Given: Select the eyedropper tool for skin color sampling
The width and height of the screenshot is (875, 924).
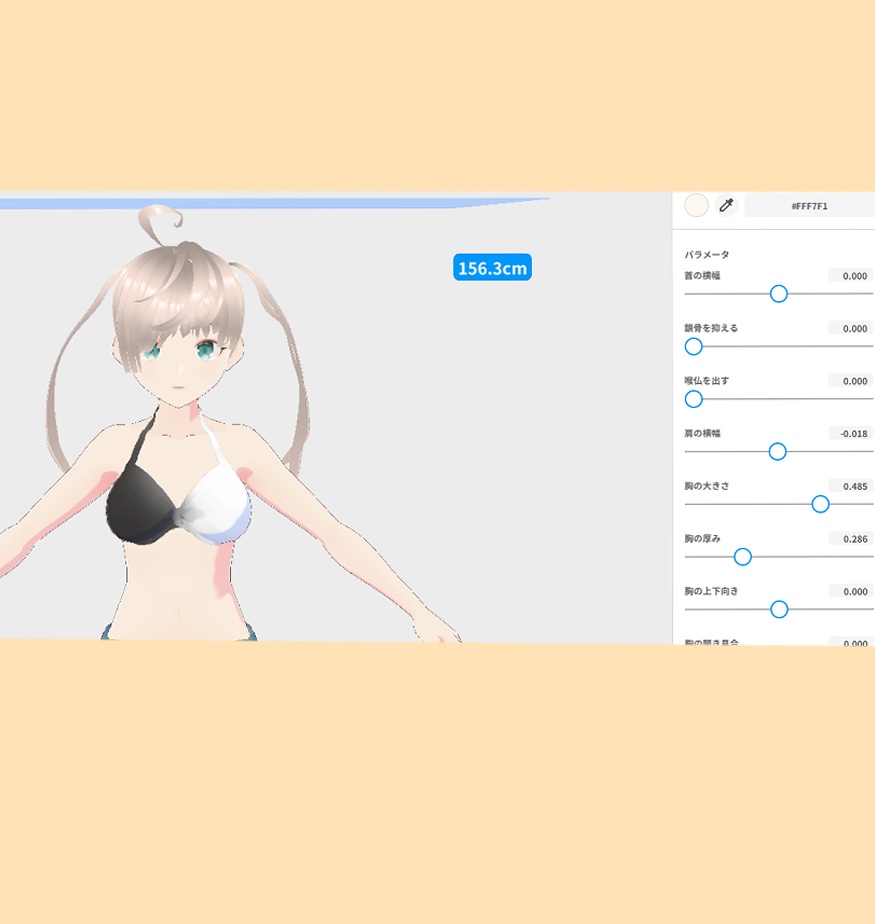Looking at the screenshot, I should [x=726, y=205].
